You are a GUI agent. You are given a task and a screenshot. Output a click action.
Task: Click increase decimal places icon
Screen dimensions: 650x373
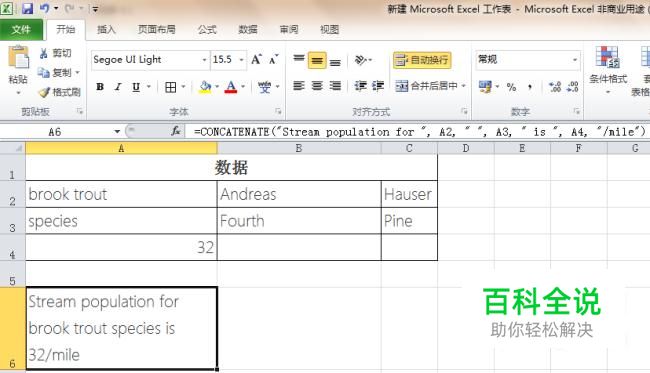coord(555,87)
